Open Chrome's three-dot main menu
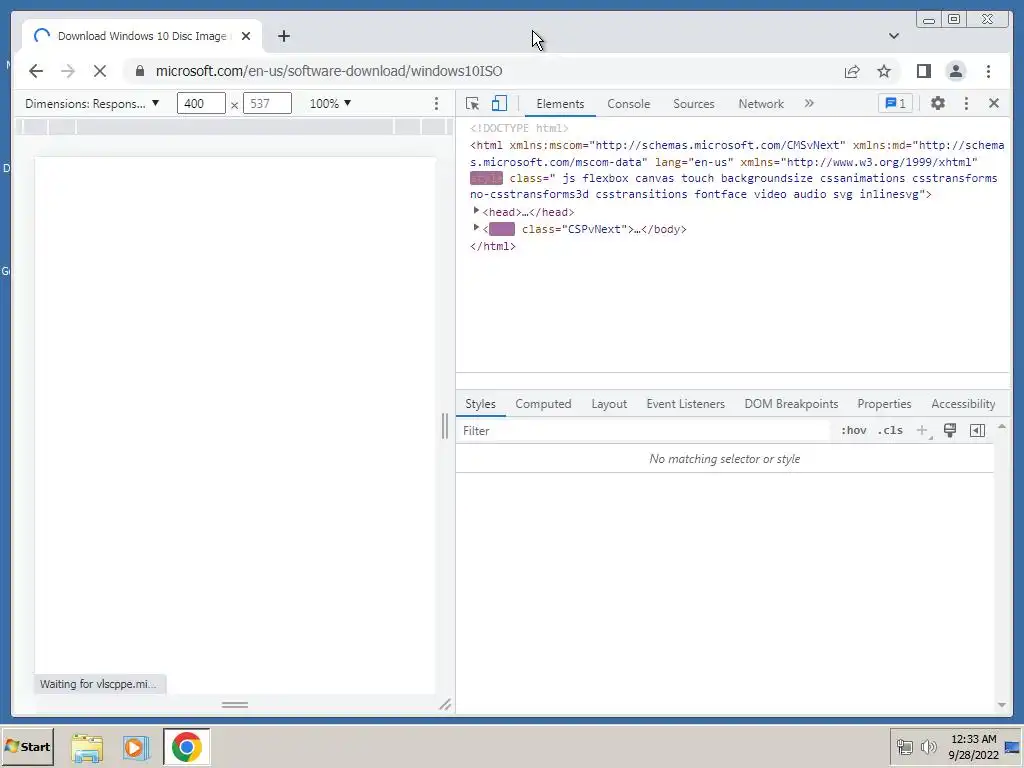The width and height of the screenshot is (1024, 768). [x=988, y=71]
